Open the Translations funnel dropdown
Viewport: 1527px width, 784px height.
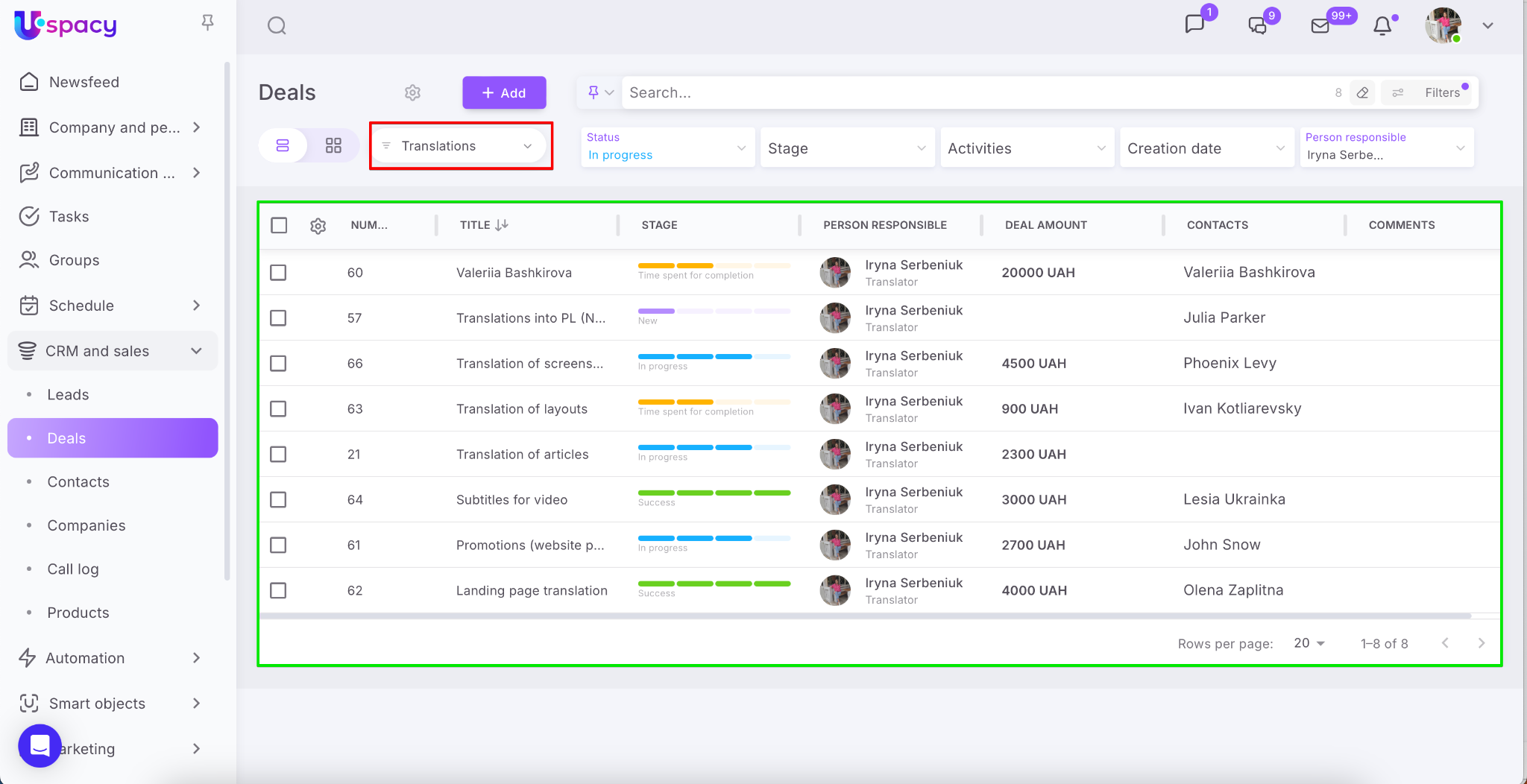click(x=460, y=146)
